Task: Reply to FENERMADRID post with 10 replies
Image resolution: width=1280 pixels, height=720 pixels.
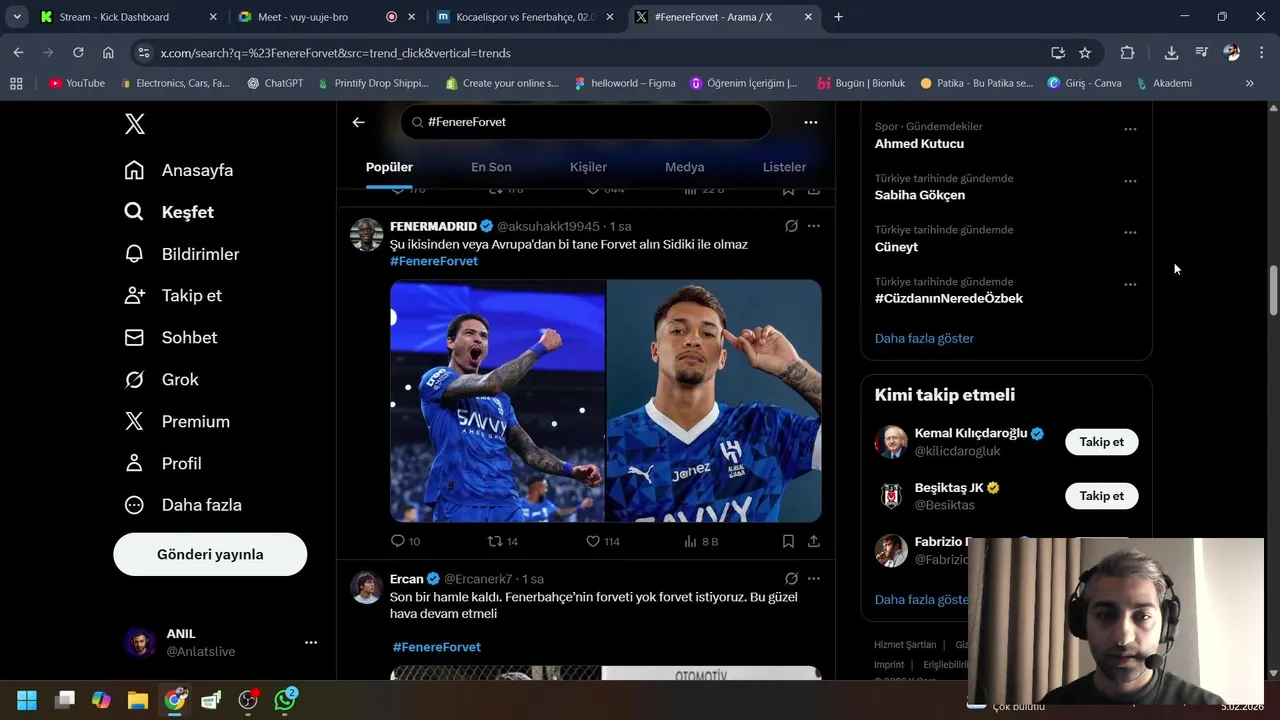Action: pos(405,541)
